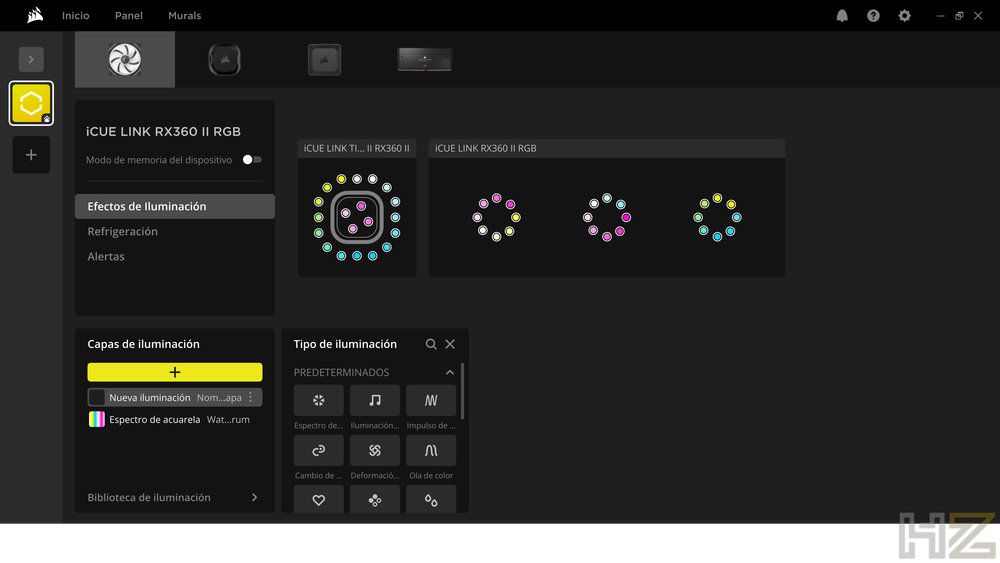Close the Tipo de iluminación panel

tap(450, 344)
